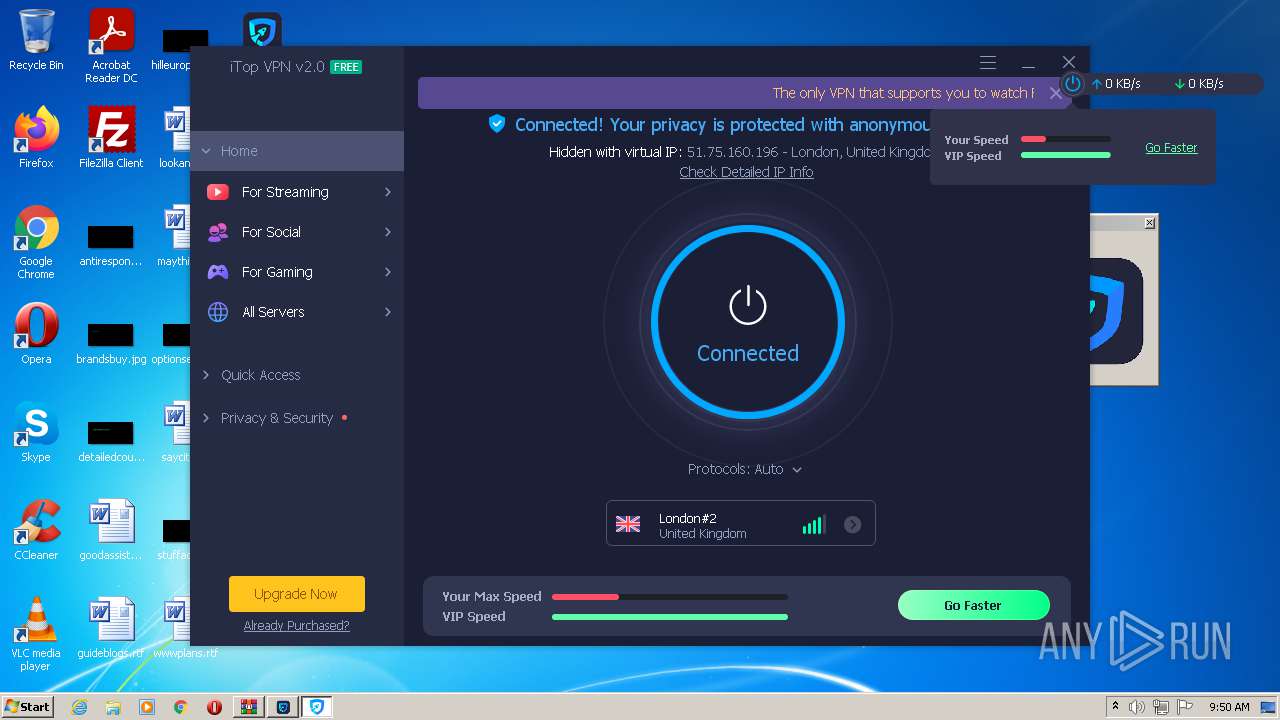Click the arrow on the London#2 server card
Image resolution: width=1280 pixels, height=720 pixels.
click(x=852, y=524)
